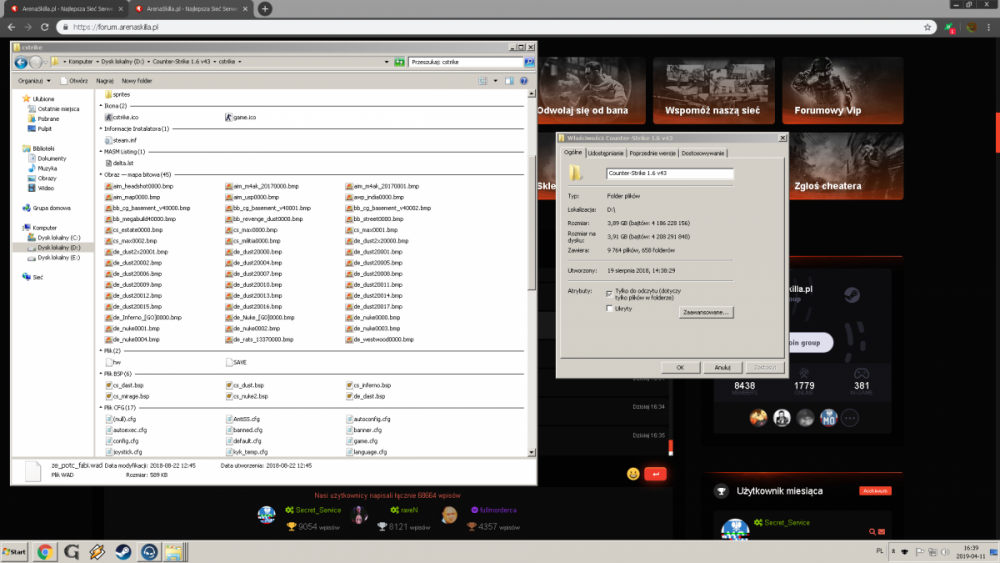This screenshot has height=563, width=1000.
Task: Open Ulubione in the navigation pane
Action: [x=43, y=99]
